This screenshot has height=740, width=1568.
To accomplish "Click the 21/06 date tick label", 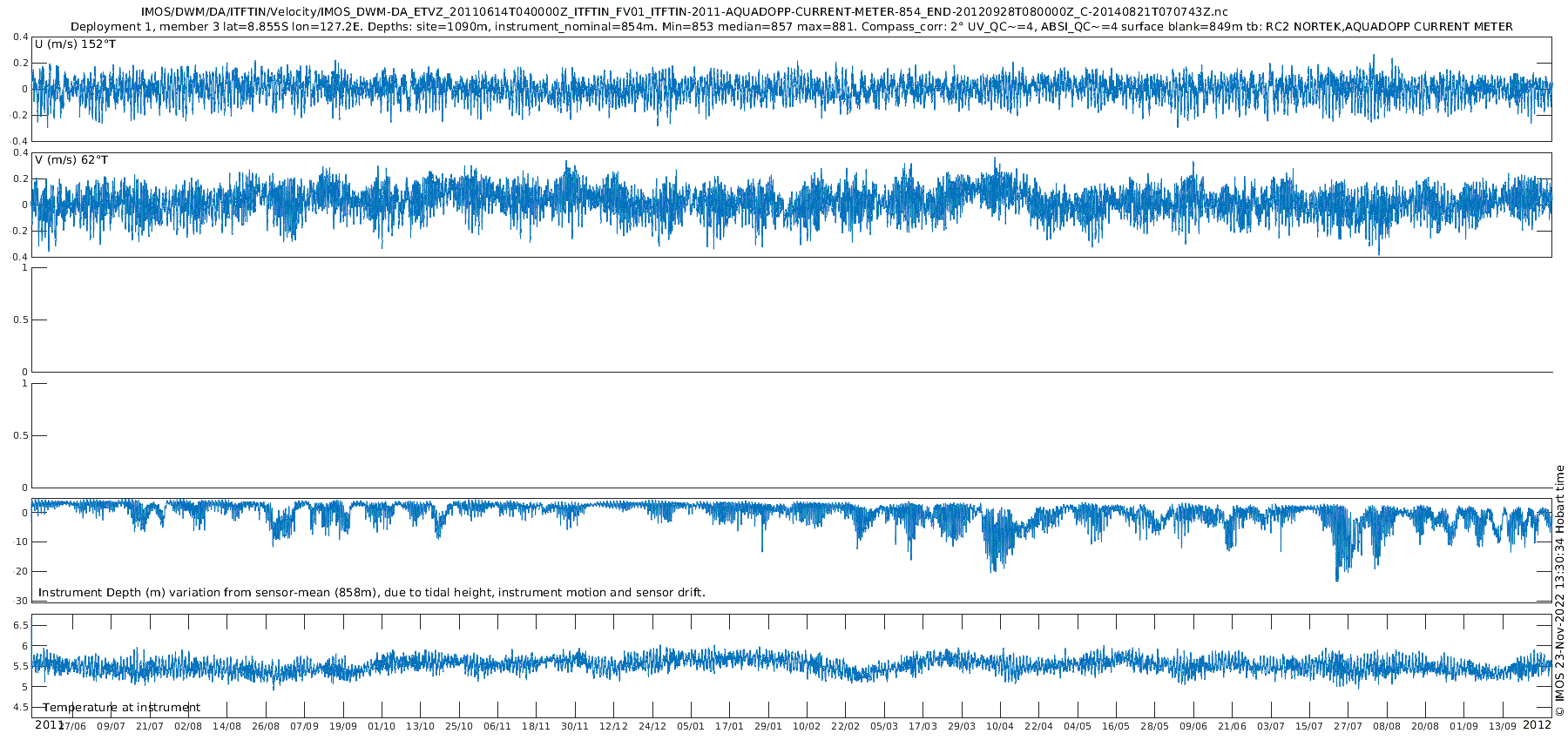I will (x=1232, y=726).
